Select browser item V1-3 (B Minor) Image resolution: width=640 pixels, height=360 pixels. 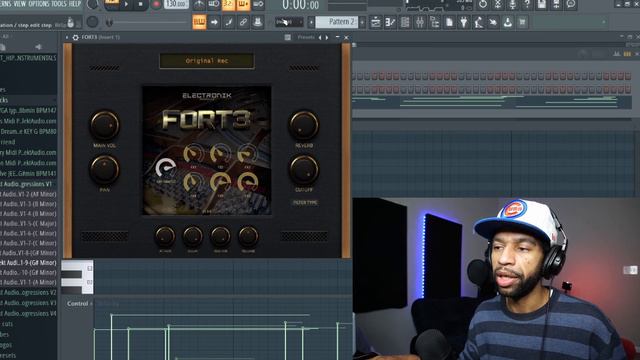pos(28,204)
